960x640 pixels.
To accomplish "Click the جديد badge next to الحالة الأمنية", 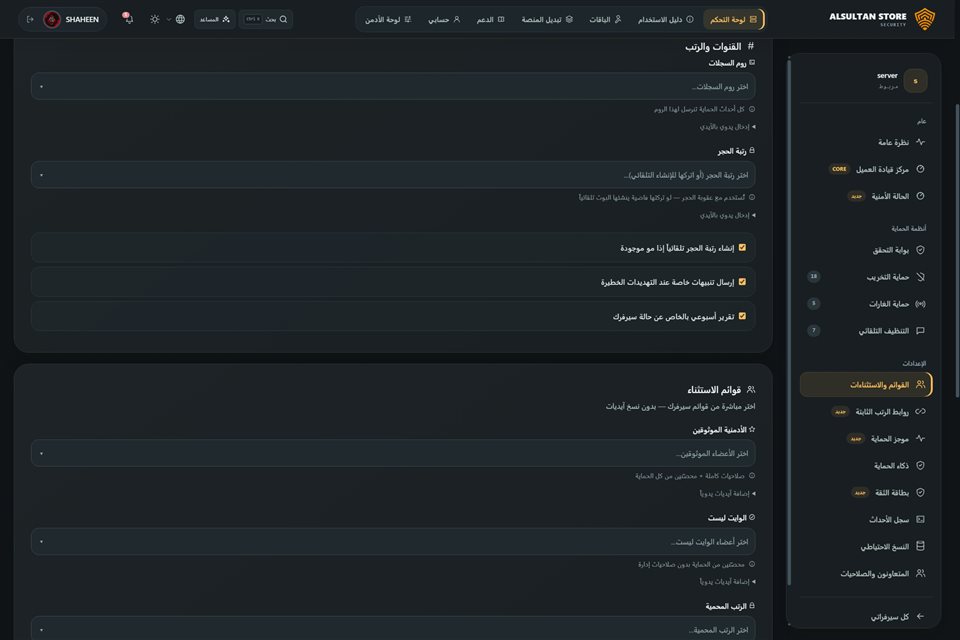I will click(856, 196).
